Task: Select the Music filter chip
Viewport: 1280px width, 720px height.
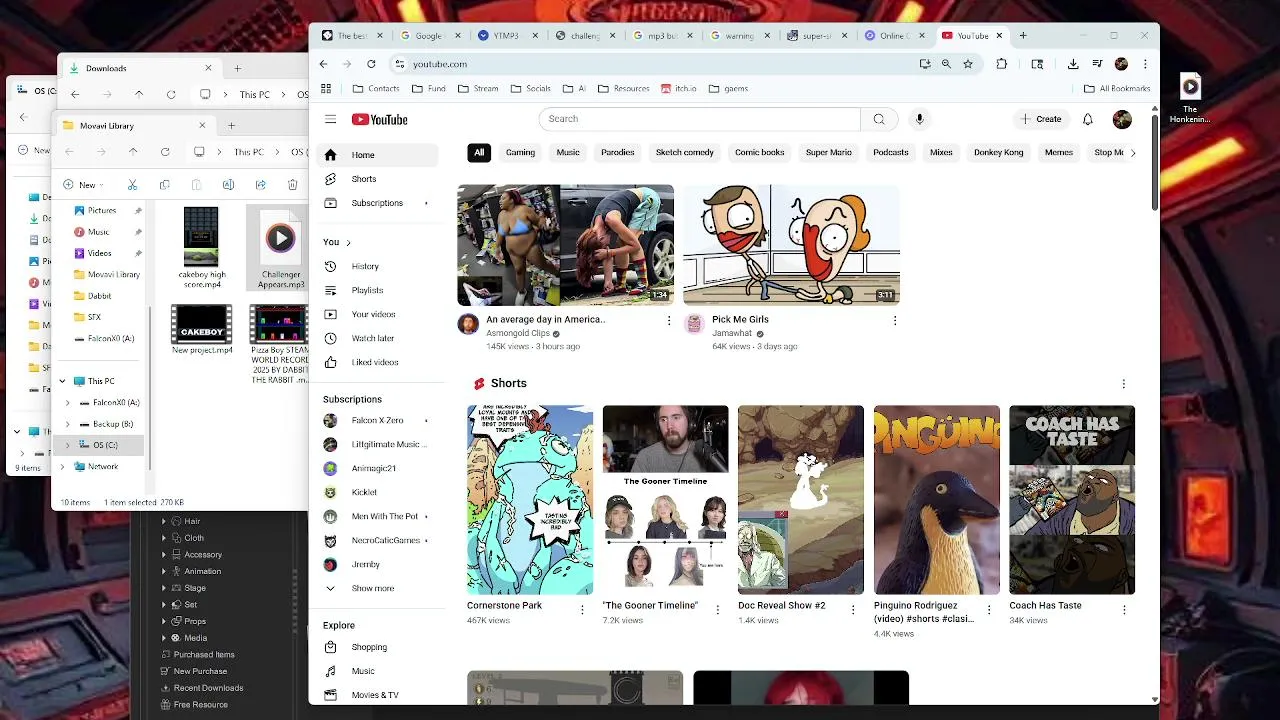Action: point(568,153)
